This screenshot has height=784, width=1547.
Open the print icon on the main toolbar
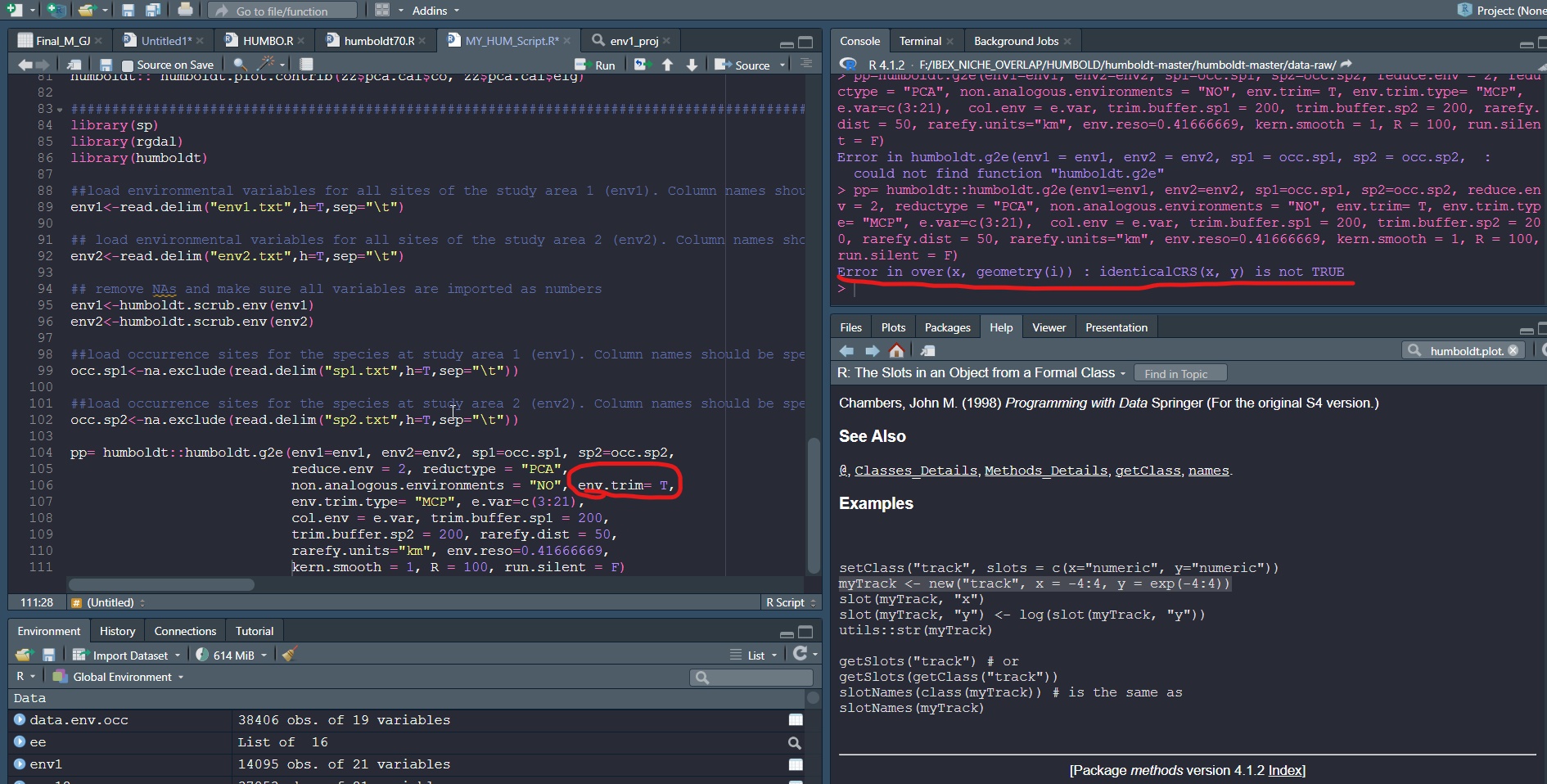[185, 10]
